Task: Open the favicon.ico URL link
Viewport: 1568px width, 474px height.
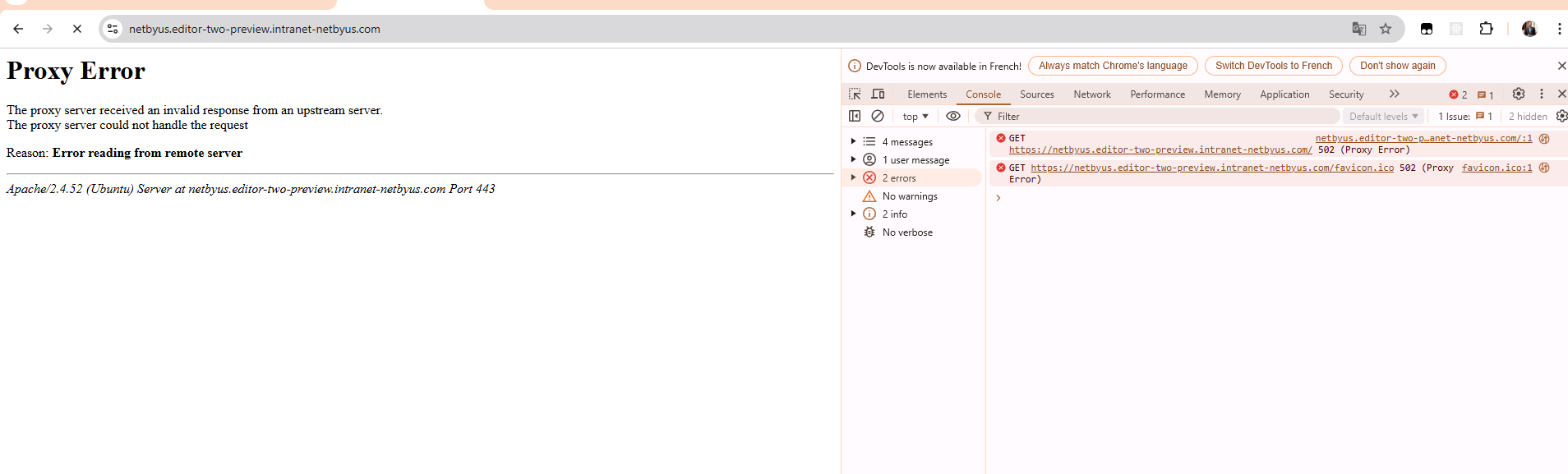Action: coord(1212,168)
